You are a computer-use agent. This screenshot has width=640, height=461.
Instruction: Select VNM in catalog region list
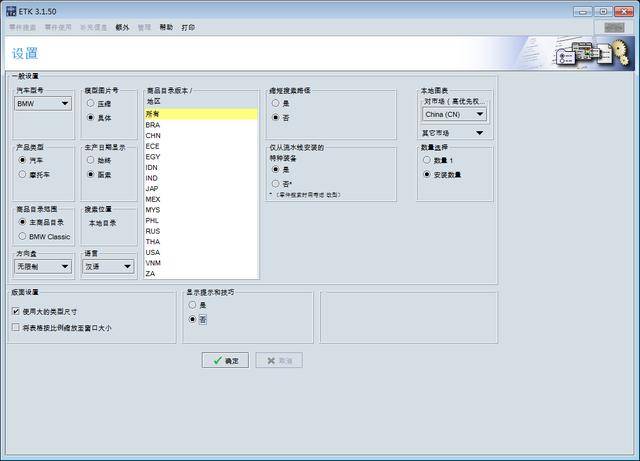(201, 263)
